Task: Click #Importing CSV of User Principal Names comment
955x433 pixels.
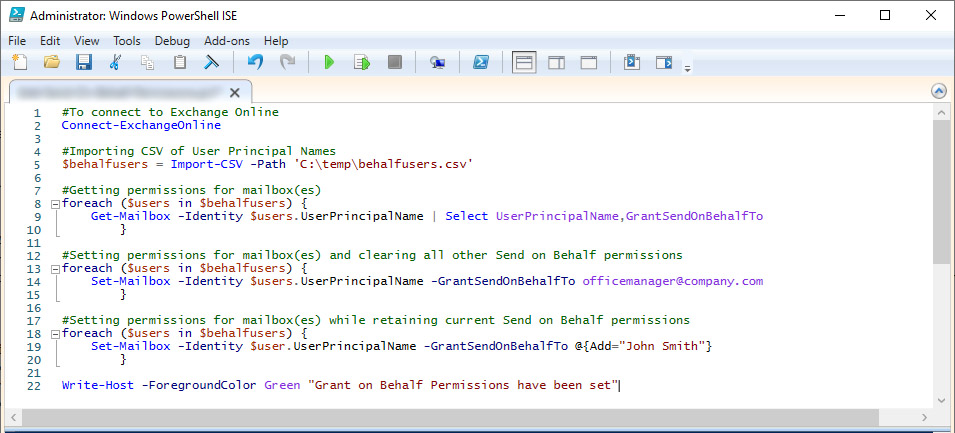Action: pos(199,151)
